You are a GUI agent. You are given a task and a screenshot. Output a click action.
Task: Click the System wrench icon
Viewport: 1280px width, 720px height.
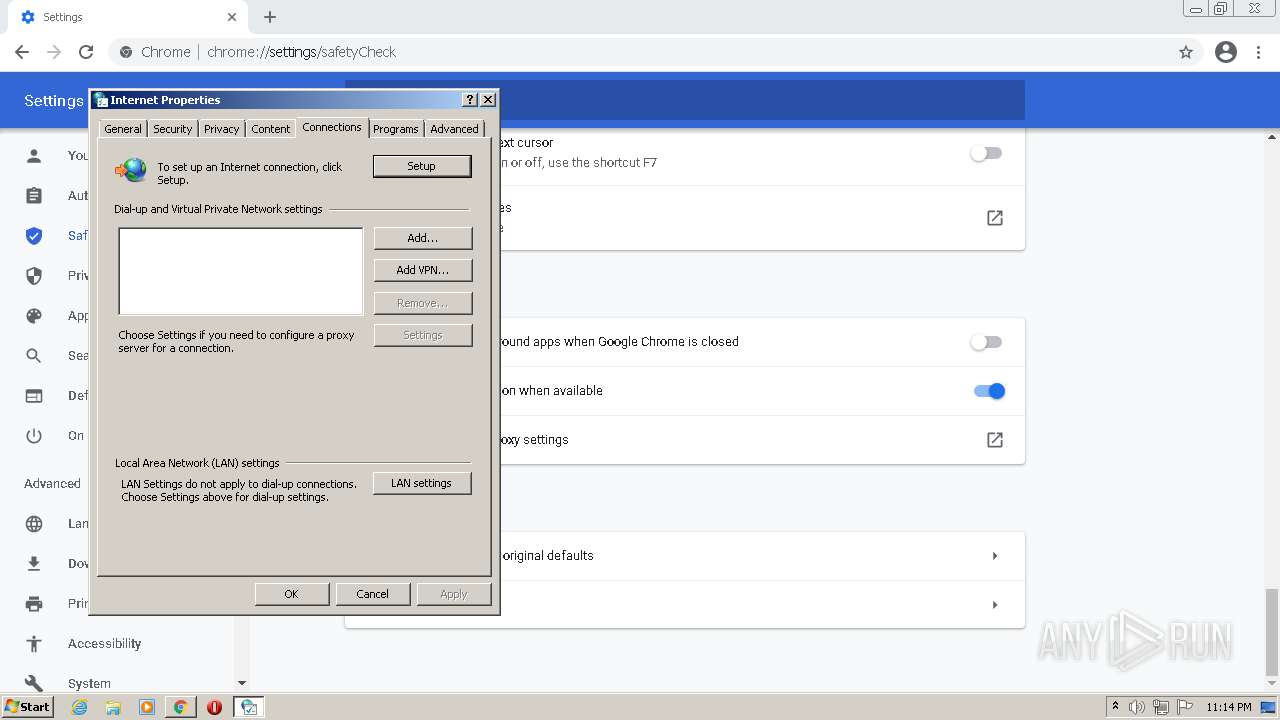coord(34,684)
